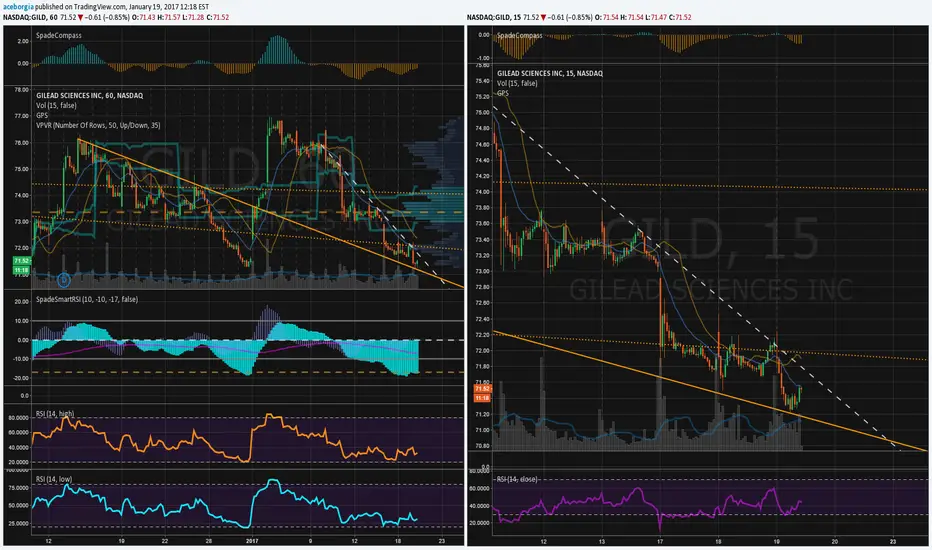
Task: Click the dividend D marker on the 60-minute chart
Action: click(x=64, y=279)
